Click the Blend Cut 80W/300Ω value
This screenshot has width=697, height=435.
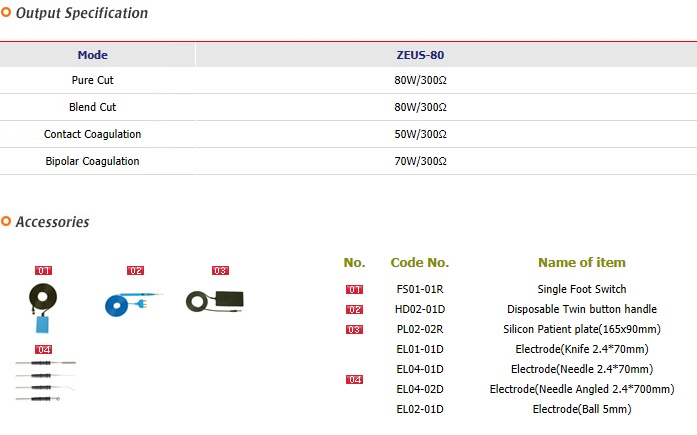(x=420, y=107)
